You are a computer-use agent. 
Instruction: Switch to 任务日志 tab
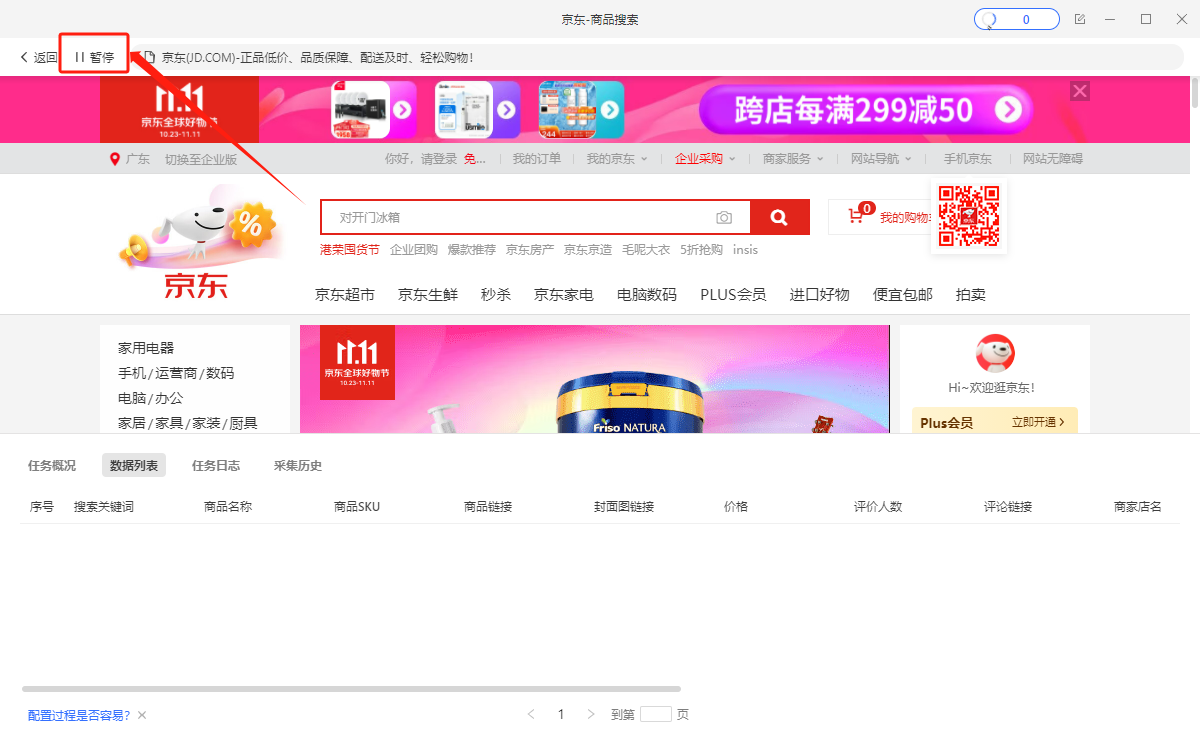coord(216,465)
